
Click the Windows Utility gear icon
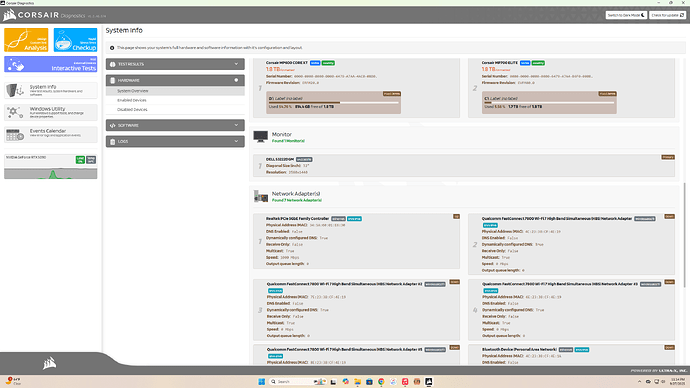pyautogui.click(x=15, y=113)
